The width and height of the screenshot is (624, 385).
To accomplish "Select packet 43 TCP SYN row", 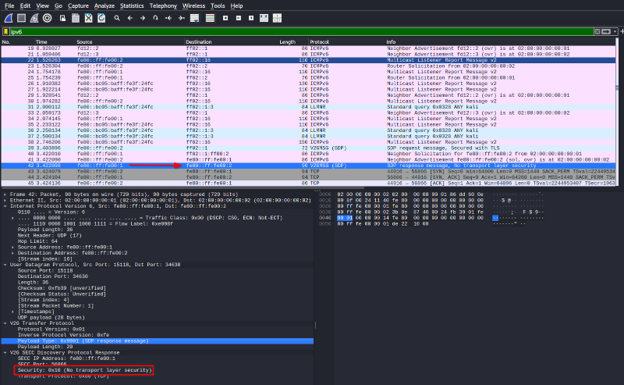I will tap(308, 171).
